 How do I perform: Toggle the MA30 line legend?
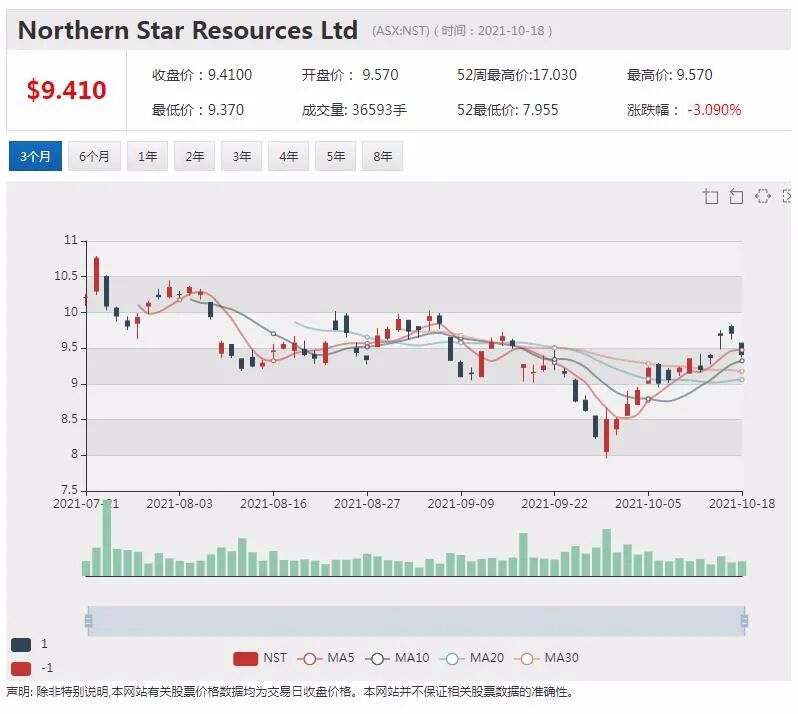click(546, 658)
